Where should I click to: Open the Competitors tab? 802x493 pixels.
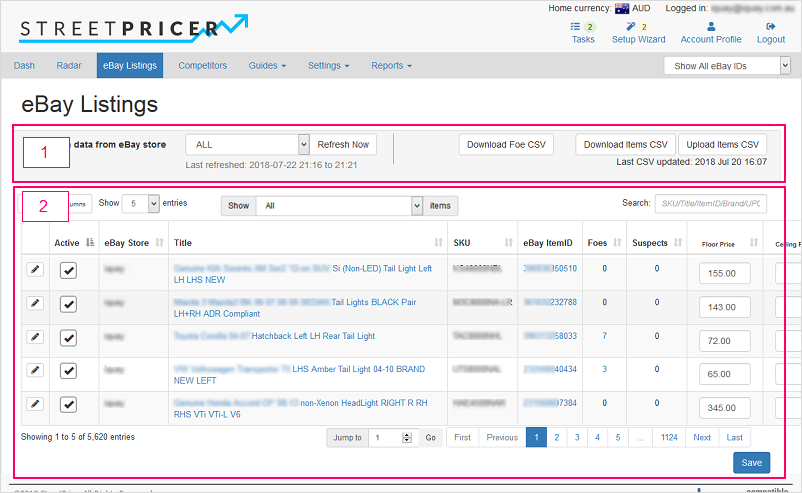pos(202,66)
